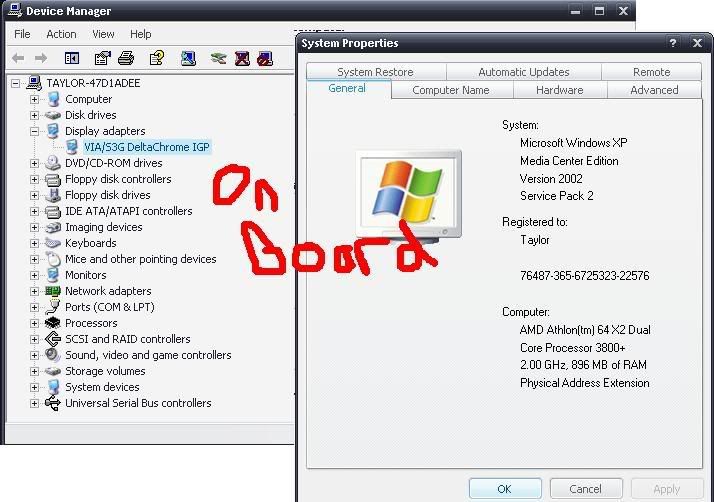Select the General tab

347,88
